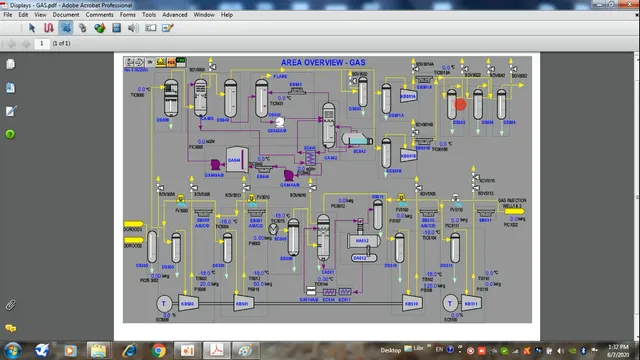Open the Forms menu

pyautogui.click(x=128, y=15)
